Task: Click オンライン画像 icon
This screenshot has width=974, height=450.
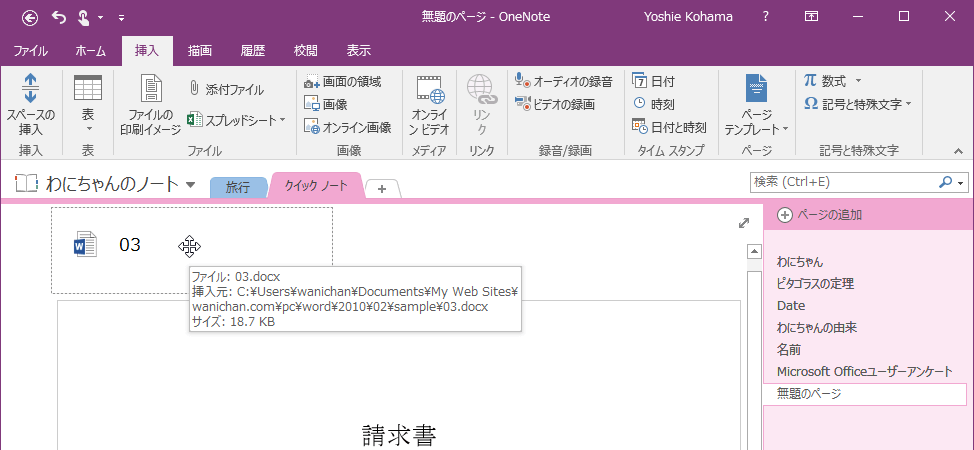Action: pos(311,127)
